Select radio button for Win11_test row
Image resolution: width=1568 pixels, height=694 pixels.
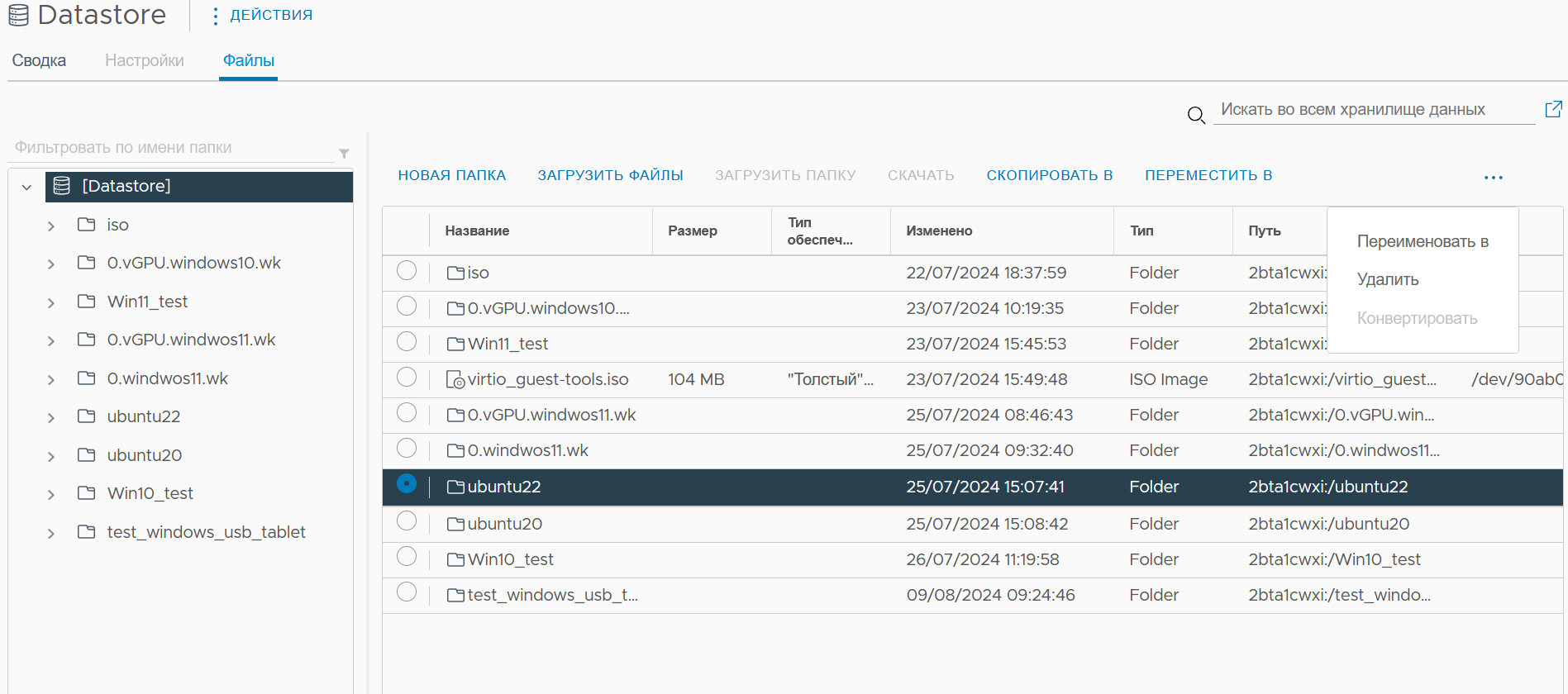click(407, 341)
